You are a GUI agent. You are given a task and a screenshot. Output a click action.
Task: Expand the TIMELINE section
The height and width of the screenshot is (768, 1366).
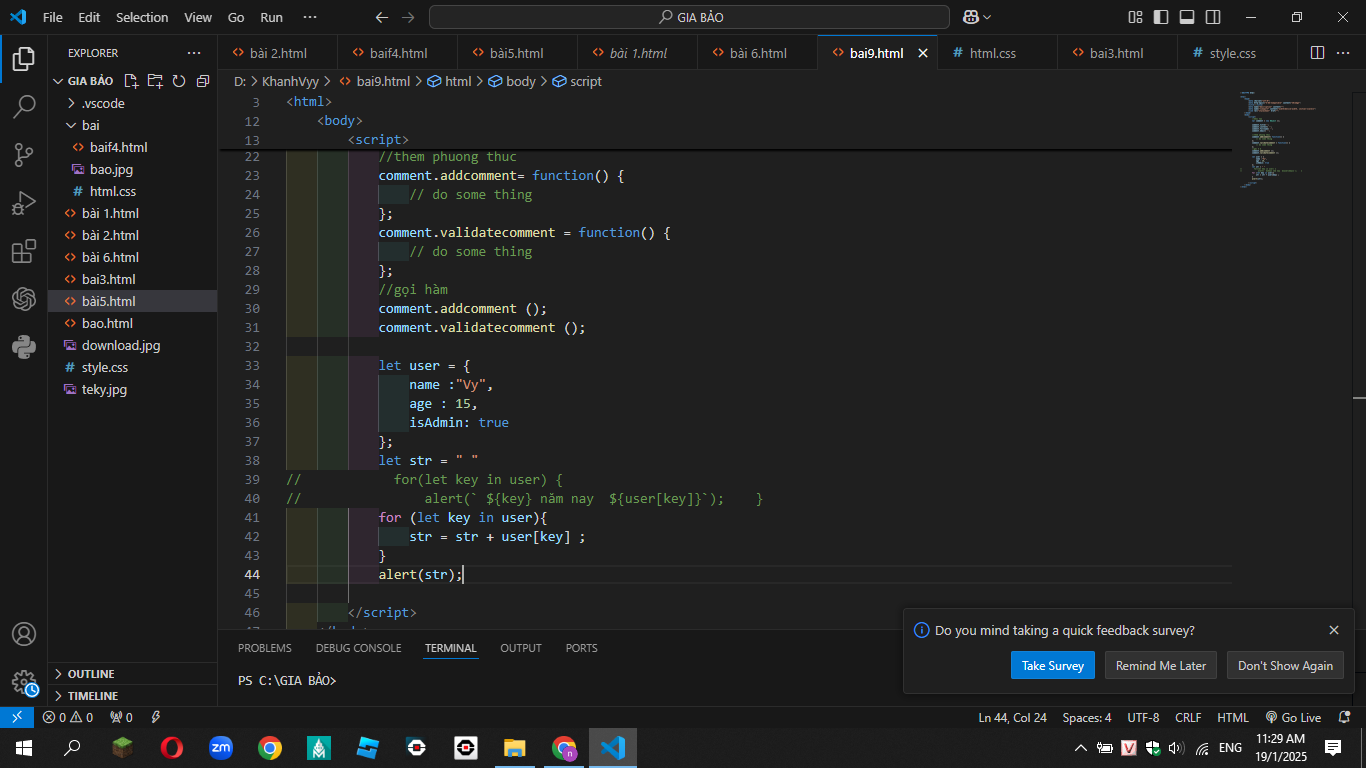[x=132, y=695]
